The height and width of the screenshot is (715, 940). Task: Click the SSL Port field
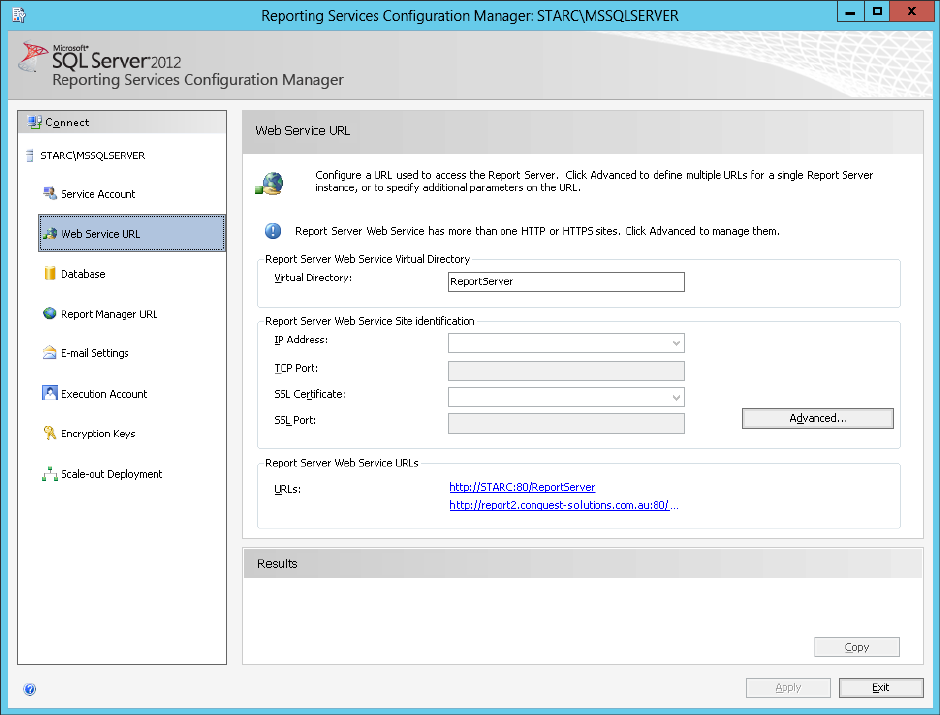coord(566,423)
